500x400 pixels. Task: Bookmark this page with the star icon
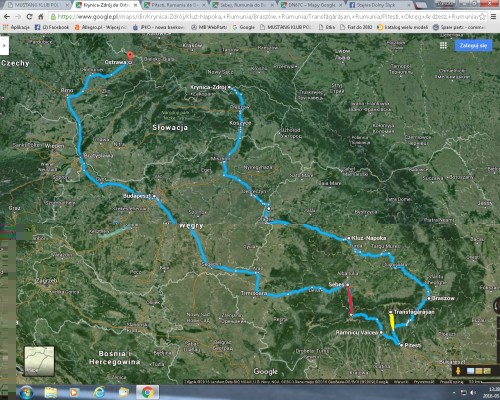pyautogui.click(x=482, y=17)
